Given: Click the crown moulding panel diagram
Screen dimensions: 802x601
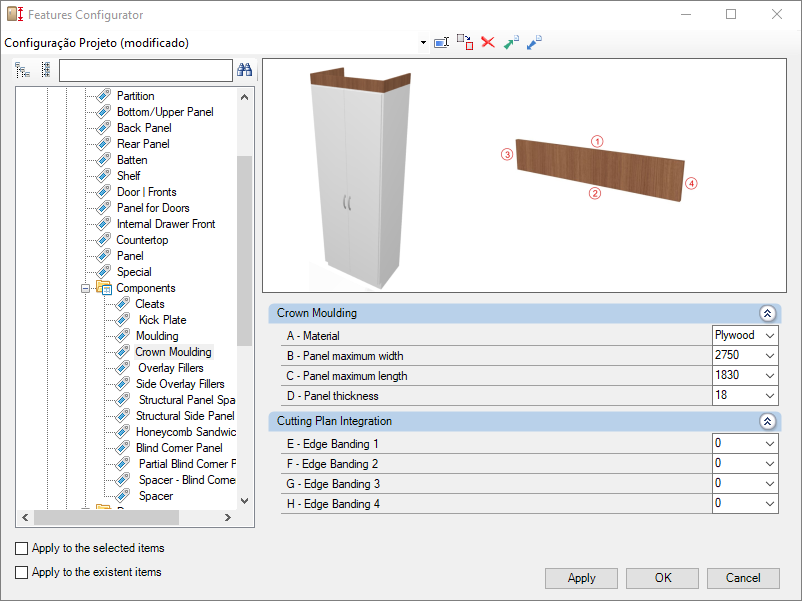Looking at the screenshot, I should click(600, 170).
